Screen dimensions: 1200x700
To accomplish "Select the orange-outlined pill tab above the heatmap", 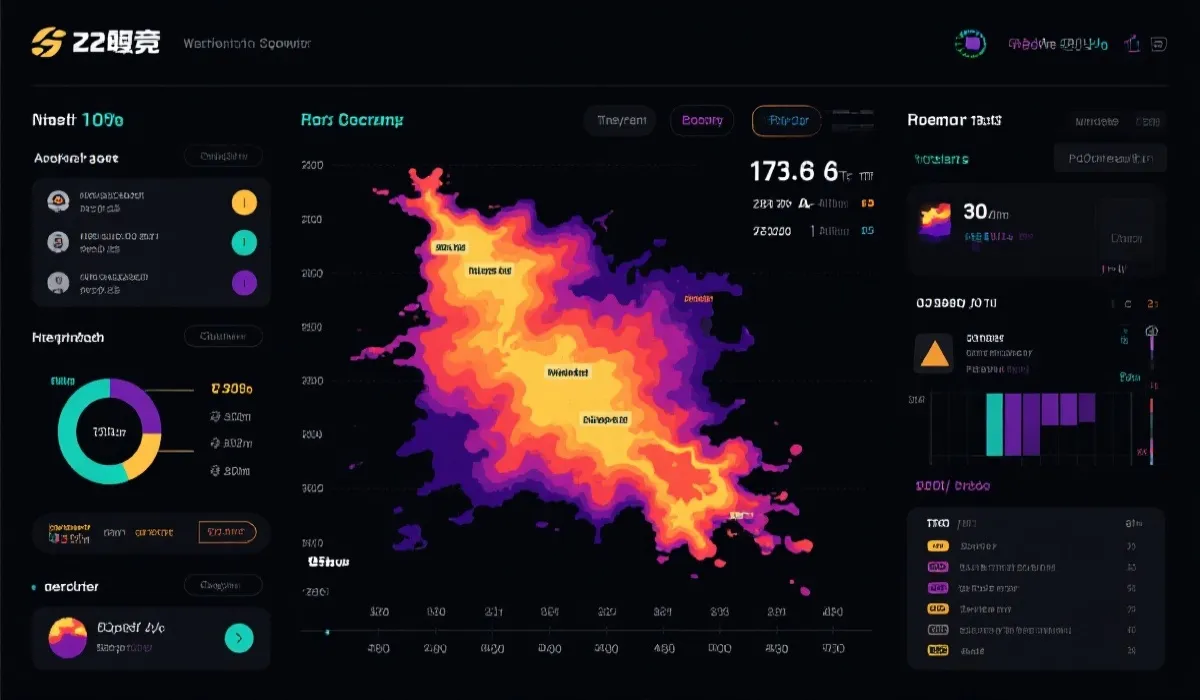I will tap(786, 121).
